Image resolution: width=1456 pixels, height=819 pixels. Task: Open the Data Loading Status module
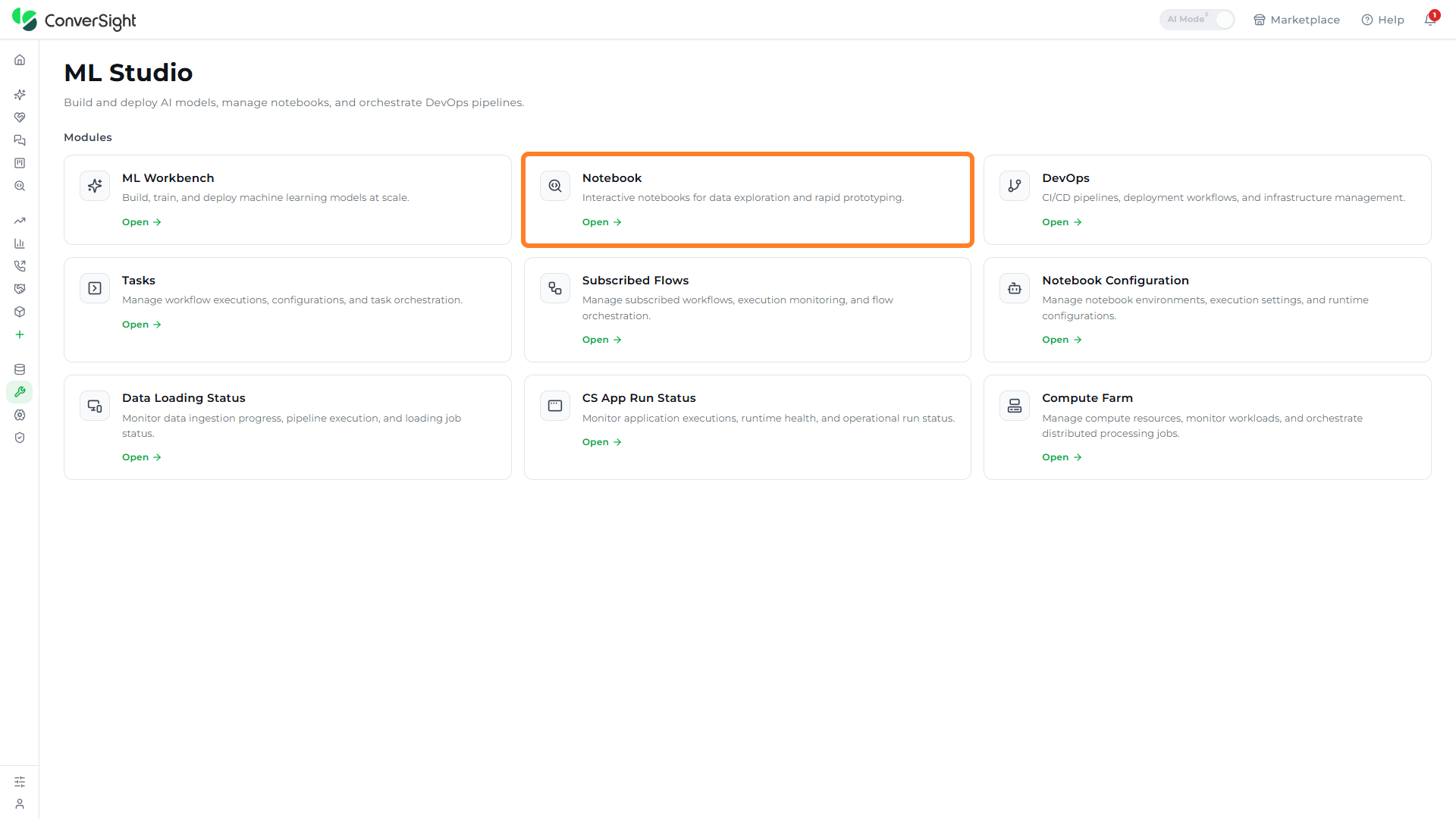pyautogui.click(x=287, y=427)
